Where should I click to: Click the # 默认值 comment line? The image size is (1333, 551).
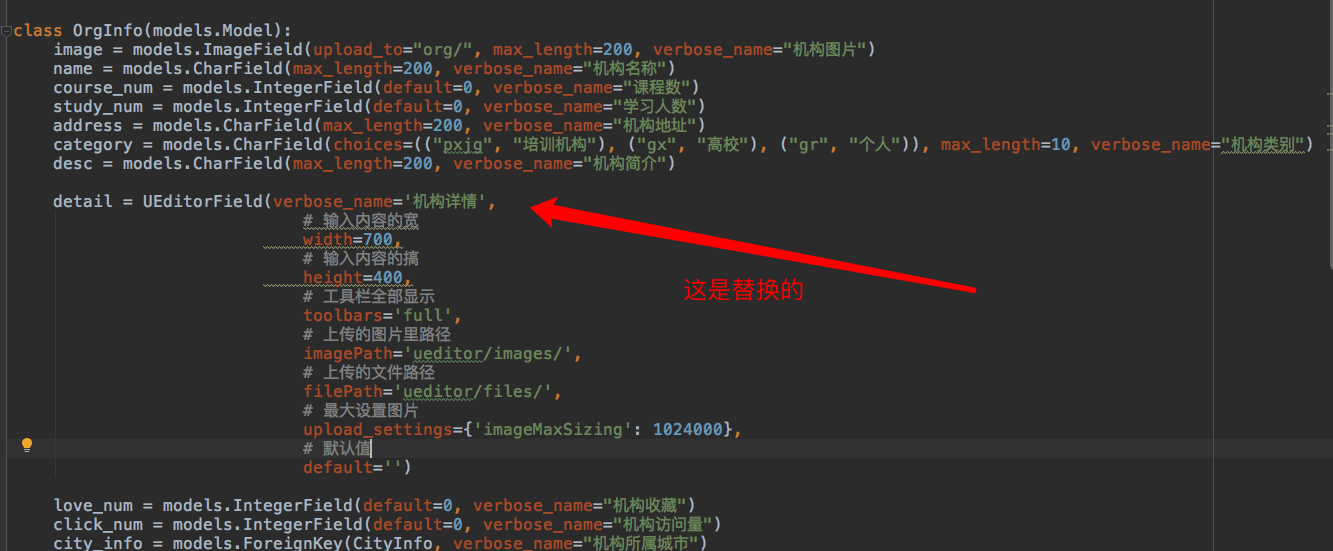tap(337, 448)
